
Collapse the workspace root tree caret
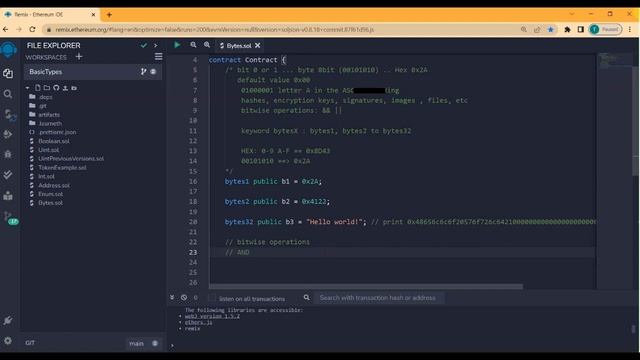point(27,88)
